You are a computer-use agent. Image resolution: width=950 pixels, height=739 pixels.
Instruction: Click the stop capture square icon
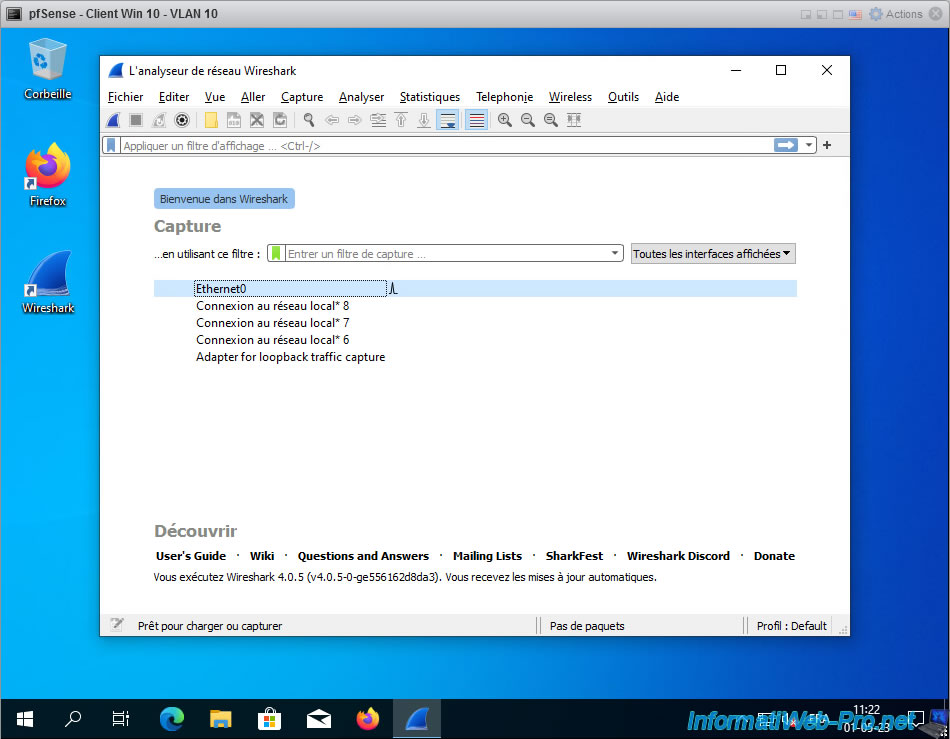tap(136, 120)
